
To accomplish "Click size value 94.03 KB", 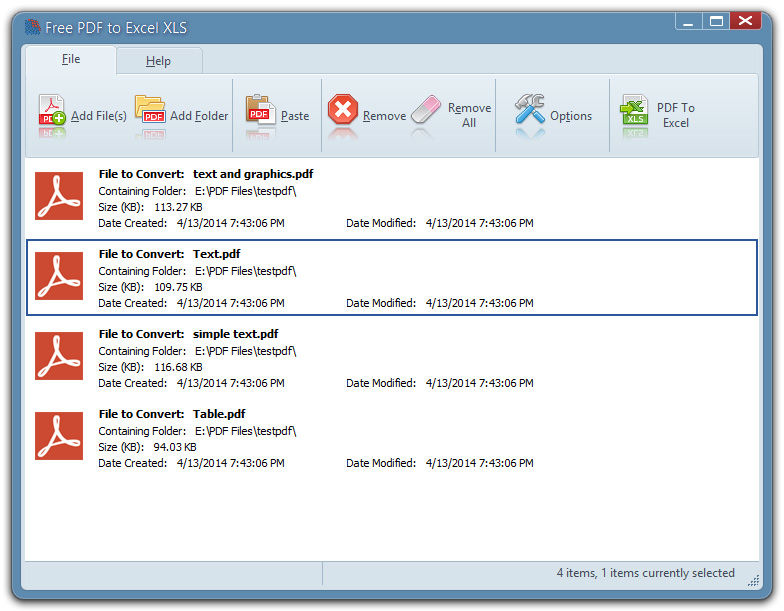I will pos(174,447).
